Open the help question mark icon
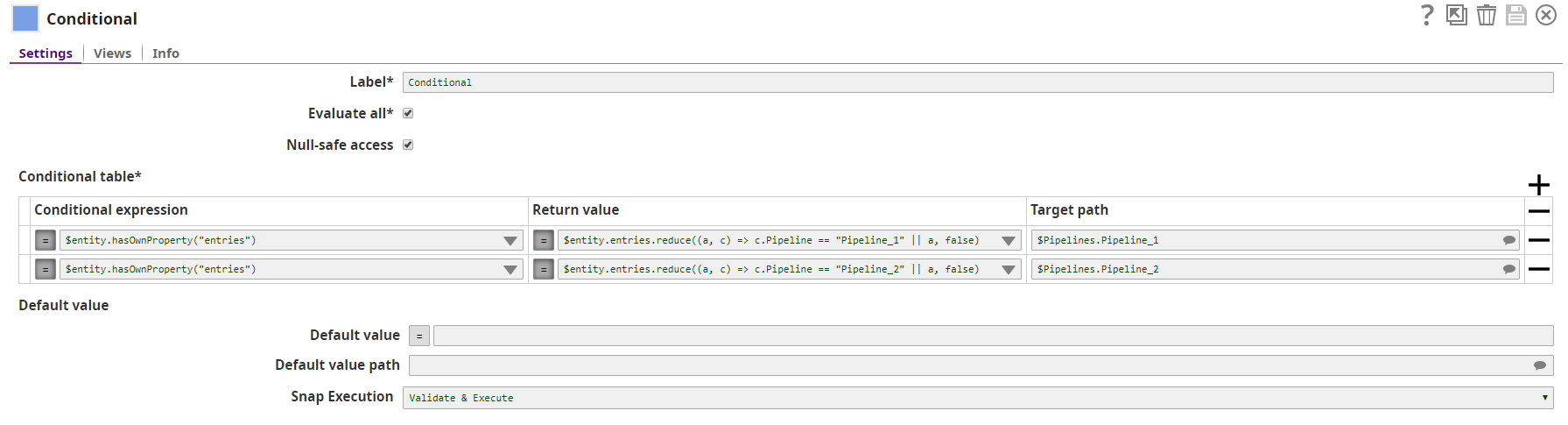This screenshot has height=425, width=1568. pos(1427,15)
